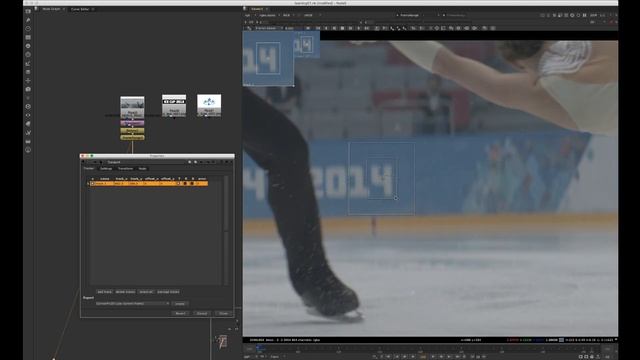
Task: Open the rgba.alpha channel dropdown in viewer
Action: tap(269, 15)
